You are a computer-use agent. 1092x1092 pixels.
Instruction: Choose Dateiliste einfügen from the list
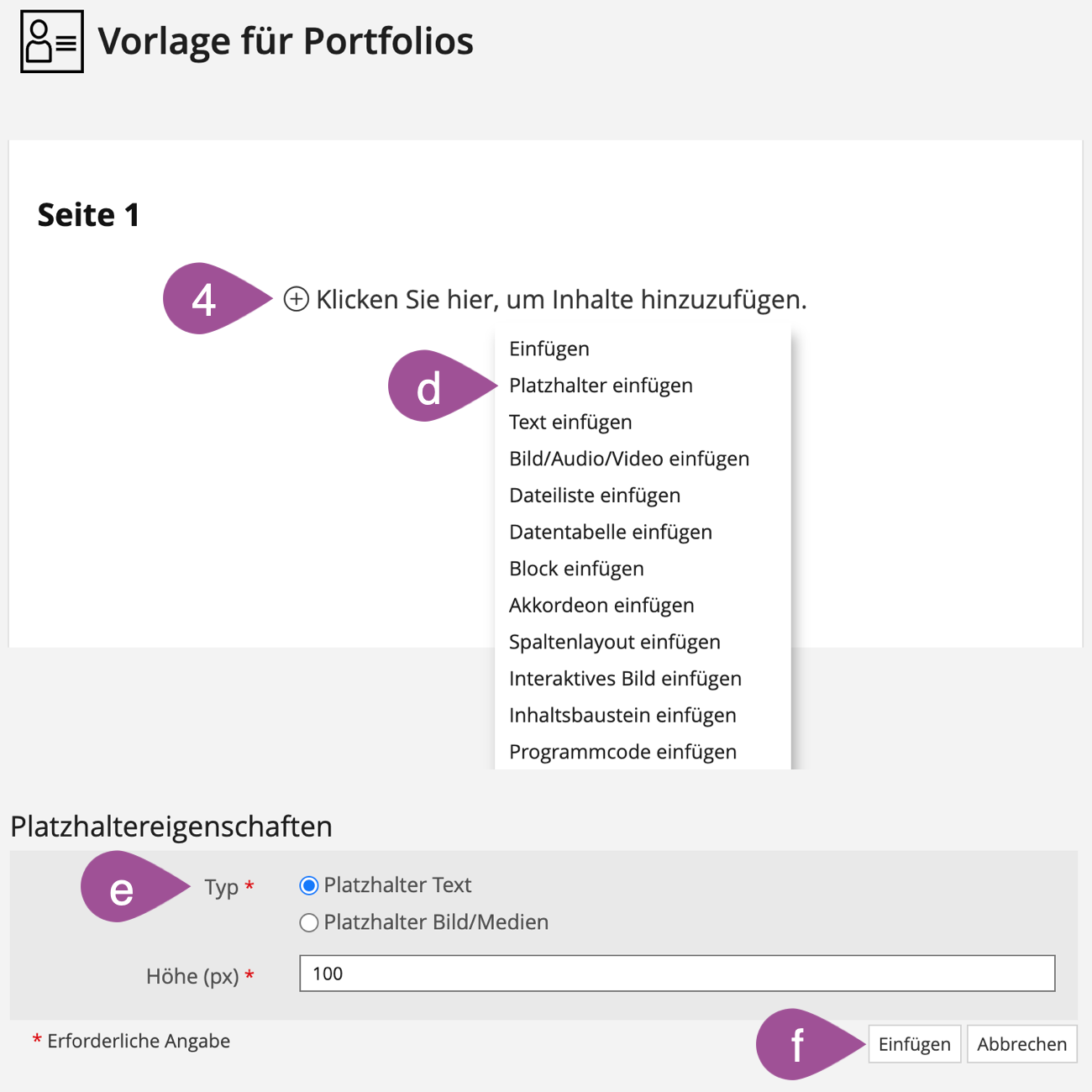[594, 496]
